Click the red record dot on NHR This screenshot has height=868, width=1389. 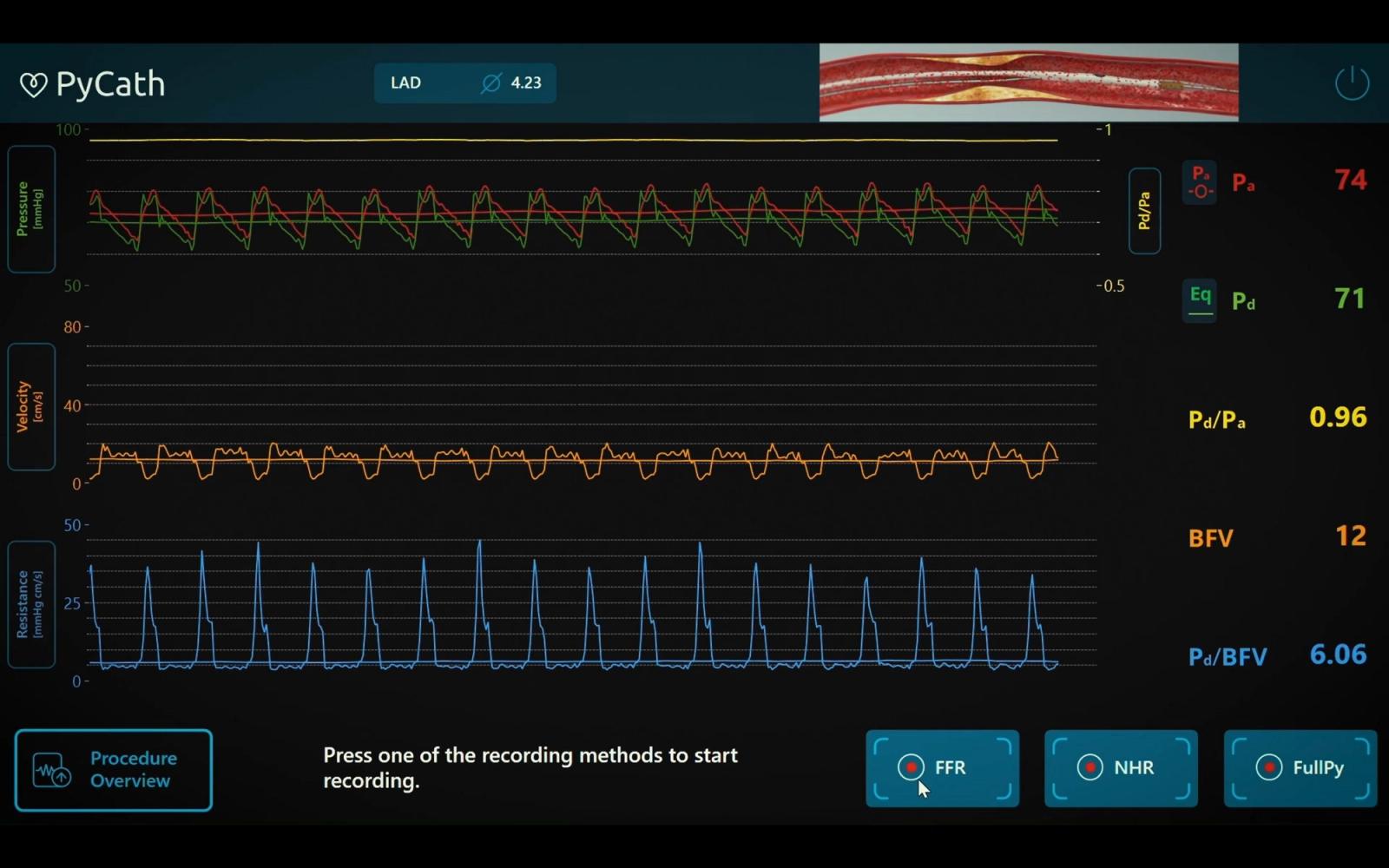[x=1090, y=767]
